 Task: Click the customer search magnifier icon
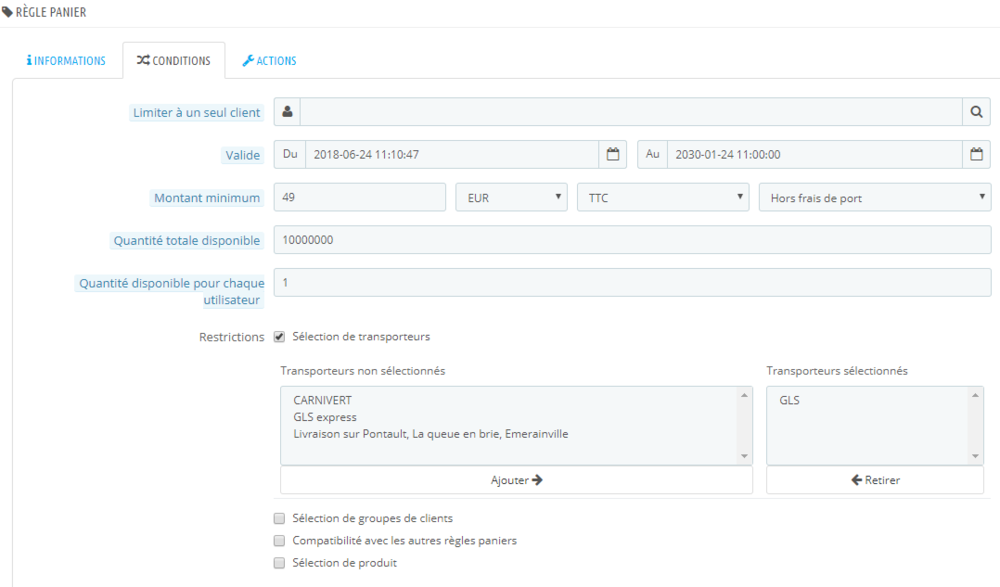[976, 112]
